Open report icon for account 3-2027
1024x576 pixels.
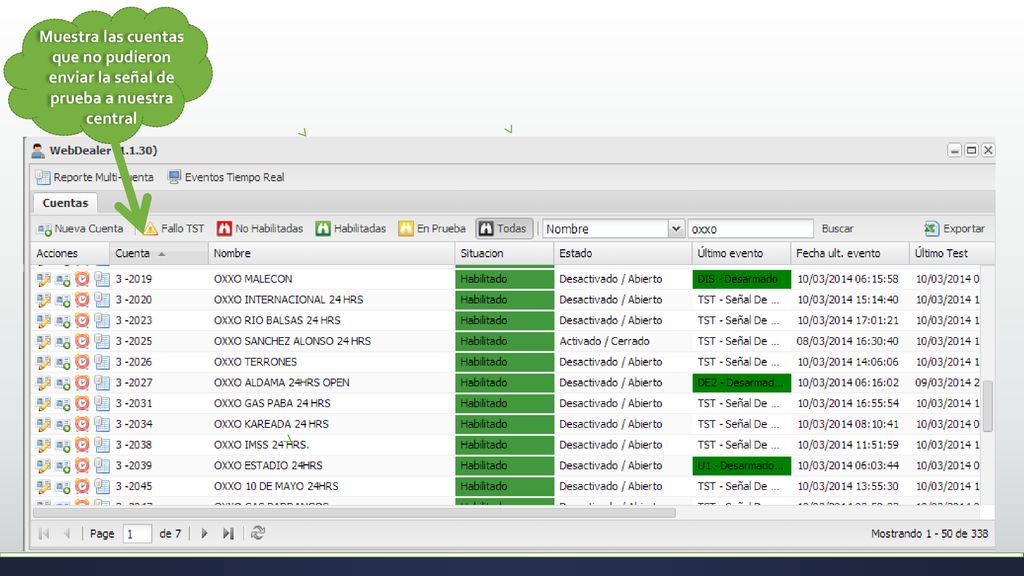[x=102, y=383]
